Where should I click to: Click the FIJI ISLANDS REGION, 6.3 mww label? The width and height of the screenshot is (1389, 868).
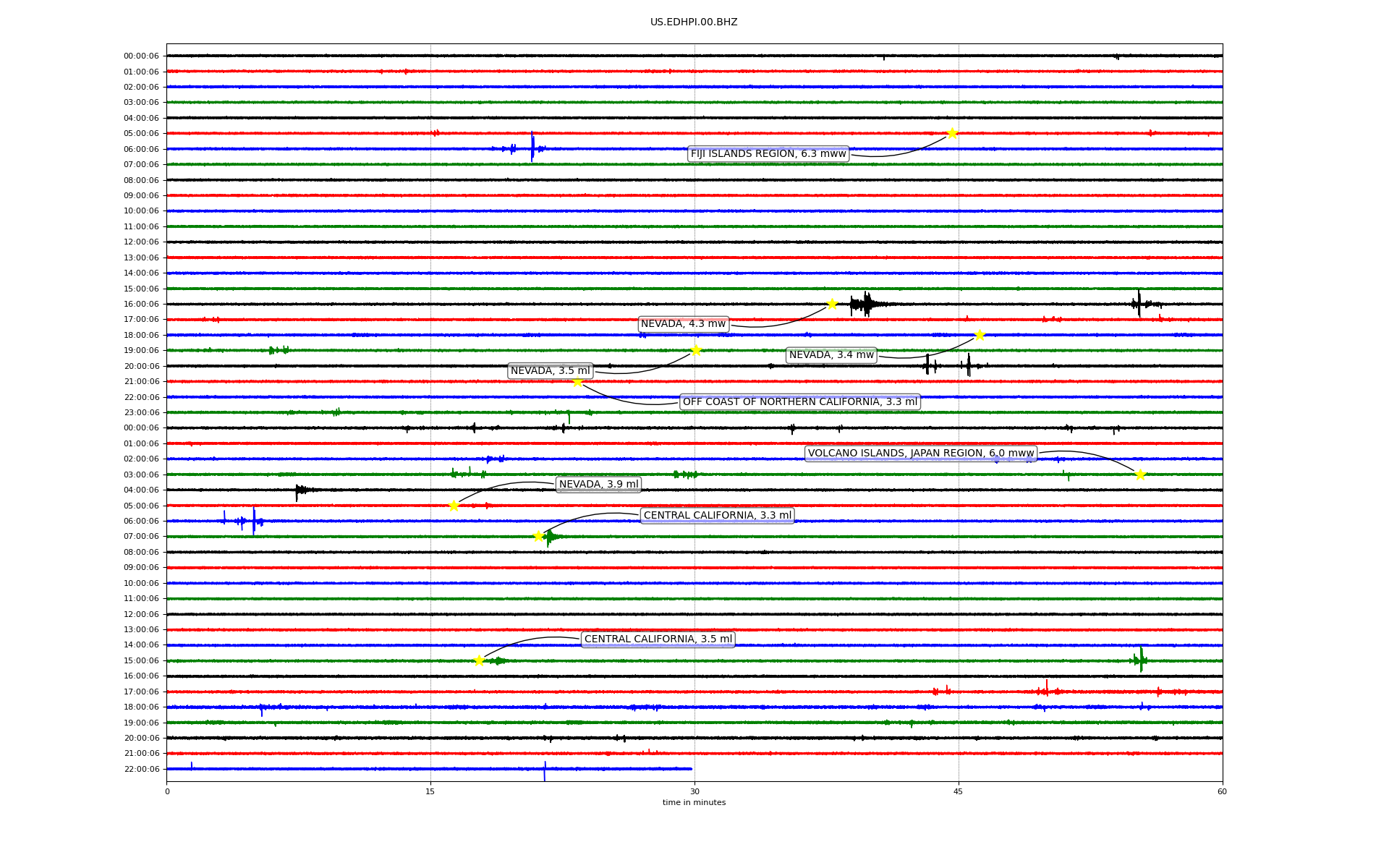pyautogui.click(x=768, y=153)
